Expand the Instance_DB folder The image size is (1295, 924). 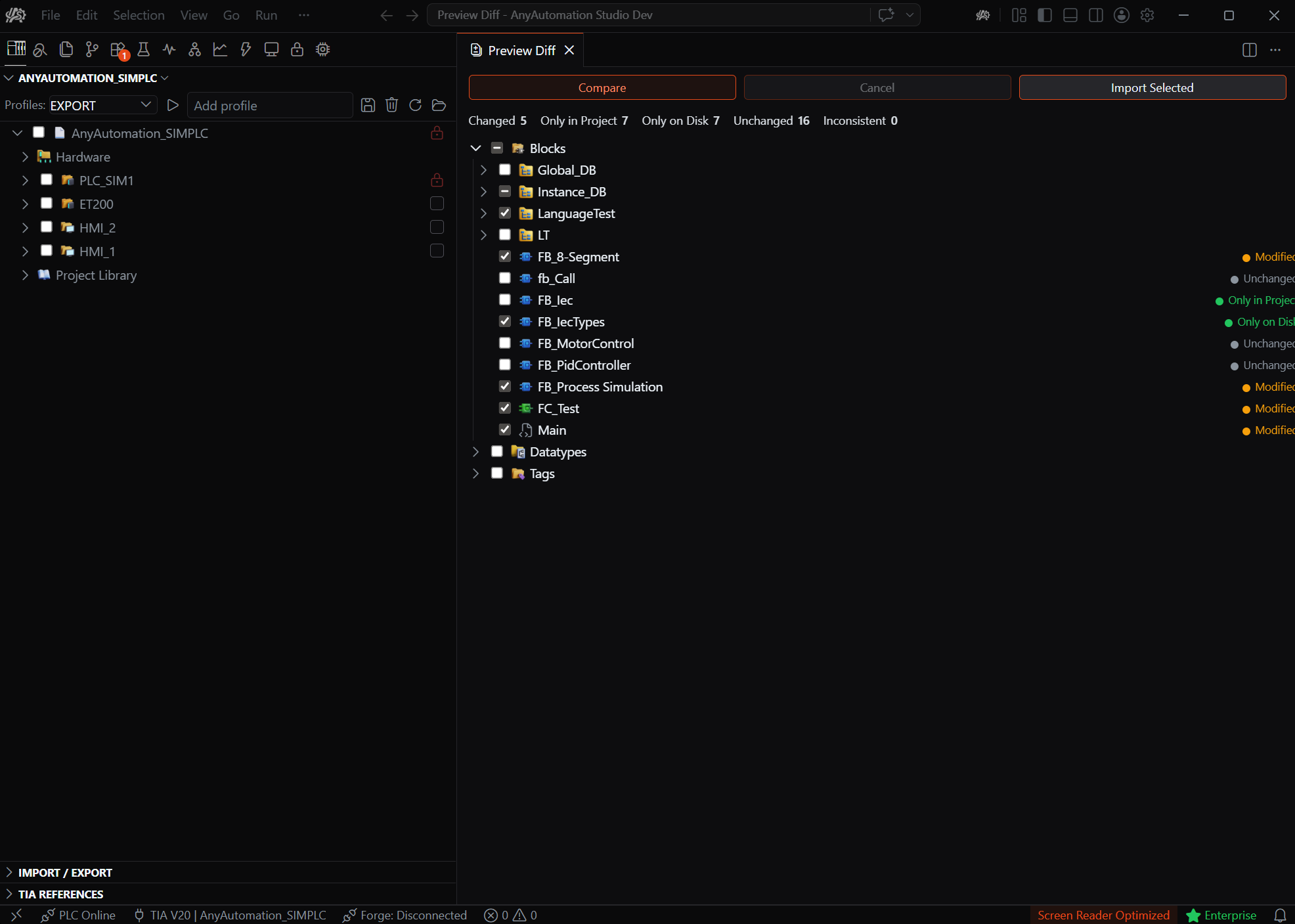[x=484, y=192]
